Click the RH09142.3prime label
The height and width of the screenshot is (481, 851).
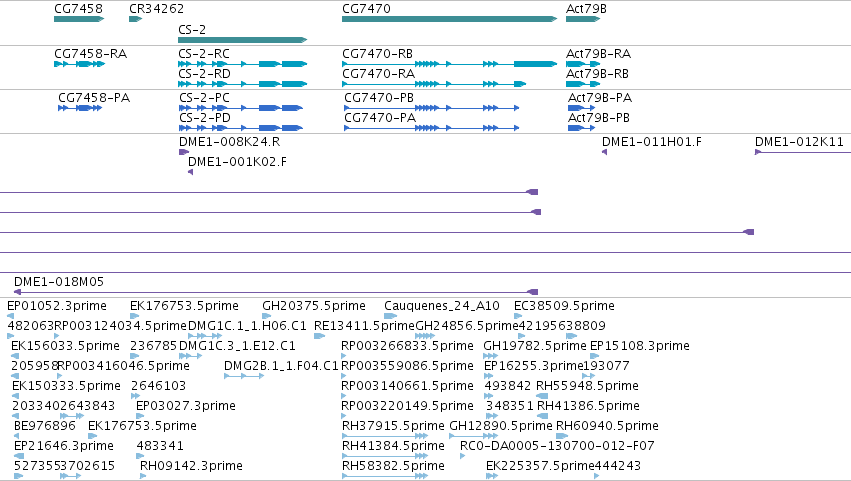point(191,466)
